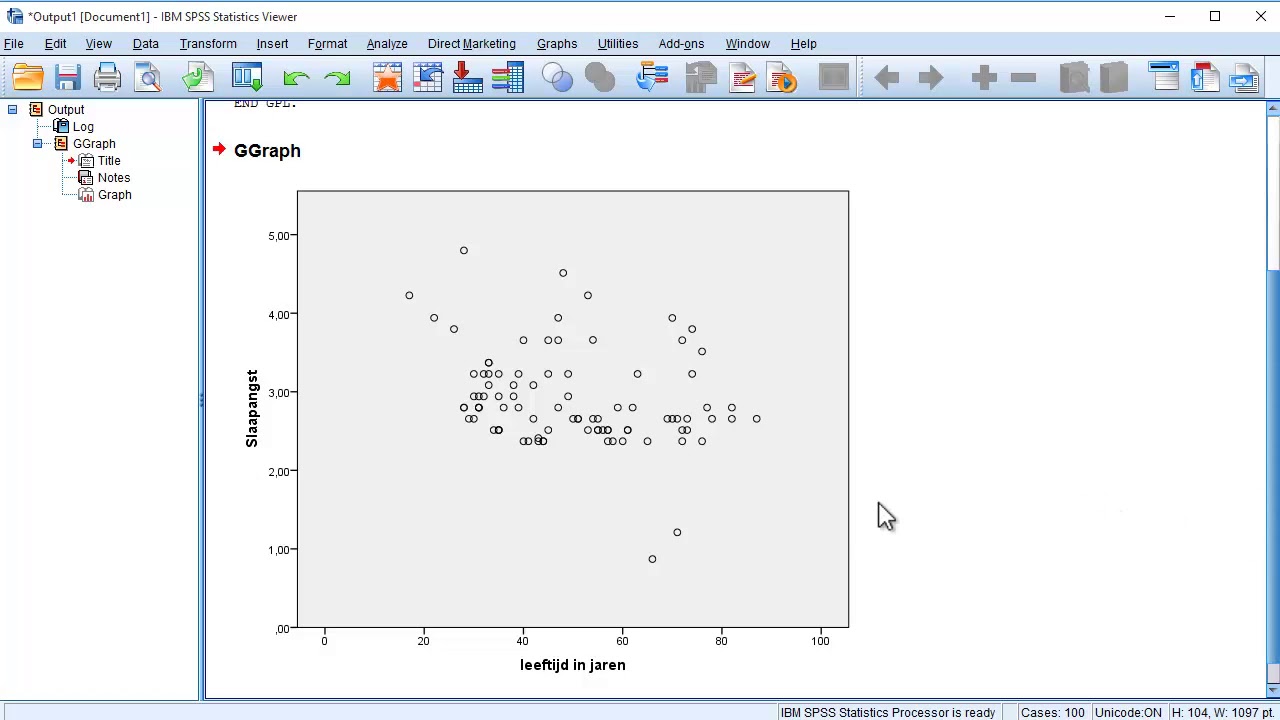This screenshot has height=720, width=1280.
Task: Save the output using the floppy icon
Action: [68, 78]
